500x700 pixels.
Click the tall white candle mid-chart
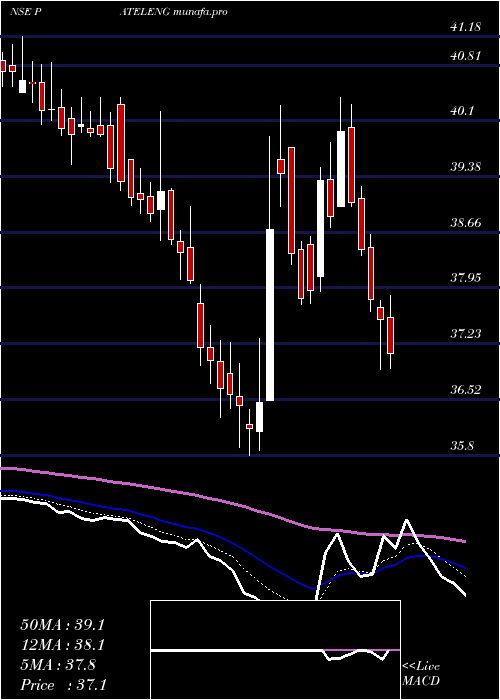[270, 315]
